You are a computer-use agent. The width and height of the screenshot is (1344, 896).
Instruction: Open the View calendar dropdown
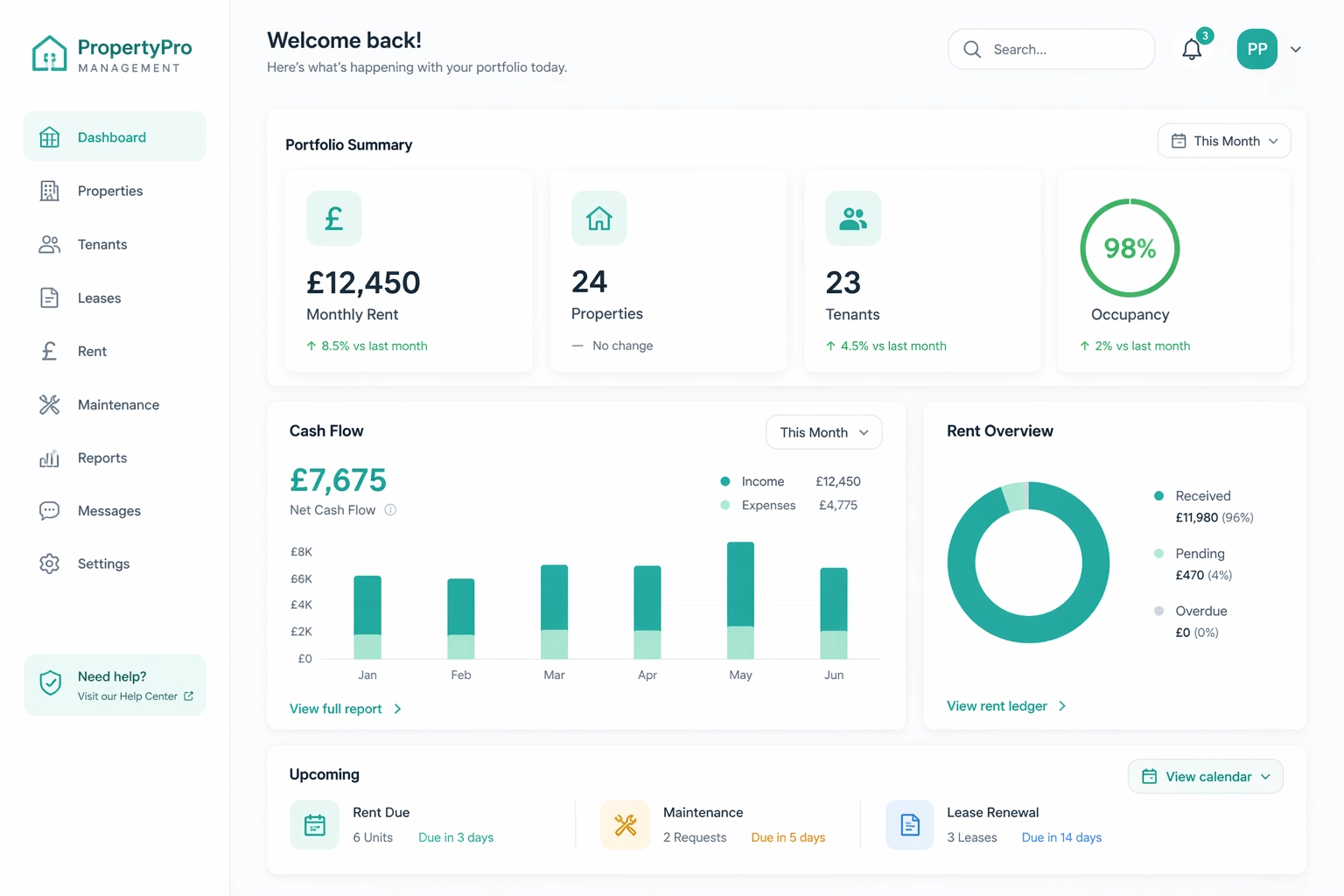[1206, 776]
